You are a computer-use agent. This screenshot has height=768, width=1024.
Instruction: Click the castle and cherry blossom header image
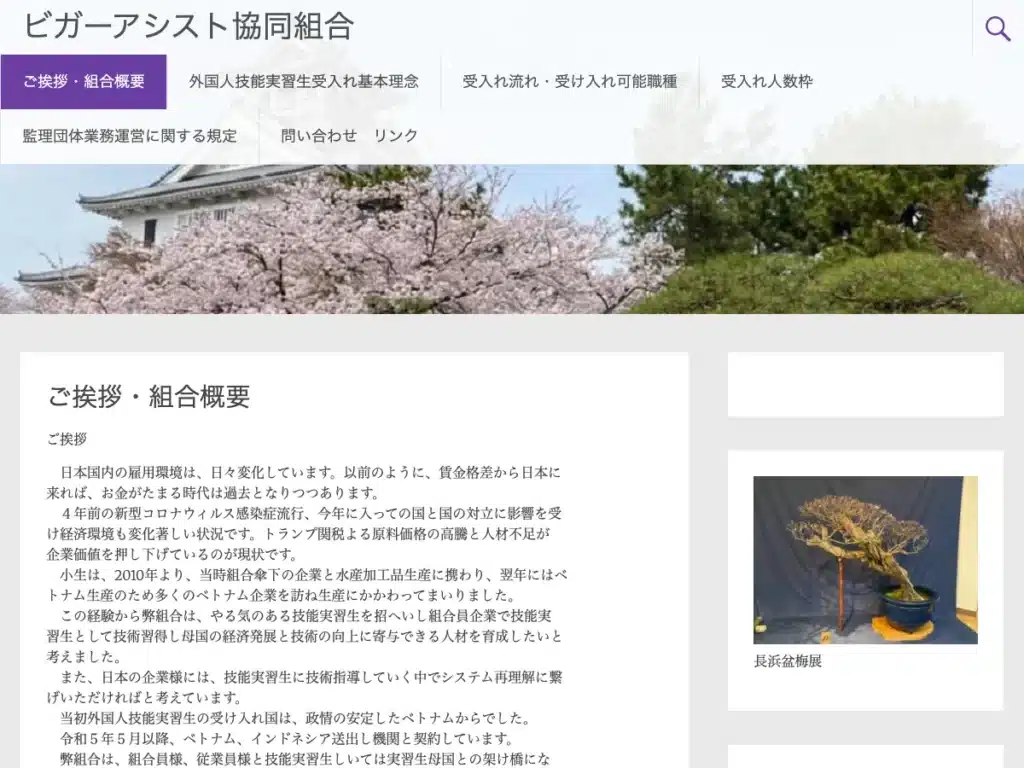click(512, 239)
